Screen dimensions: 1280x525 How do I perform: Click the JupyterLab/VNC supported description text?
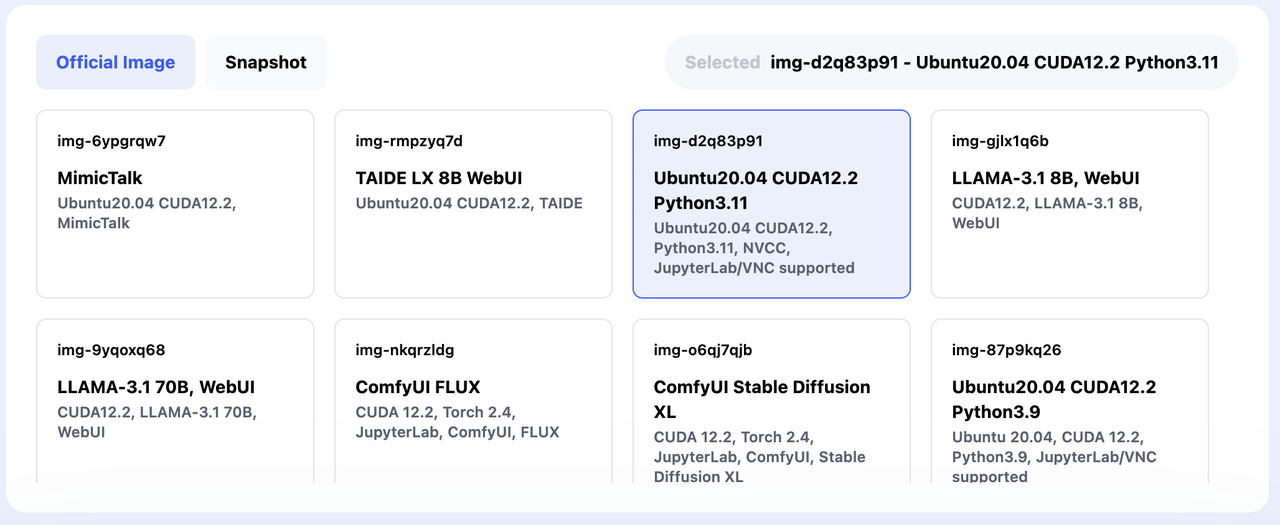[x=754, y=268]
